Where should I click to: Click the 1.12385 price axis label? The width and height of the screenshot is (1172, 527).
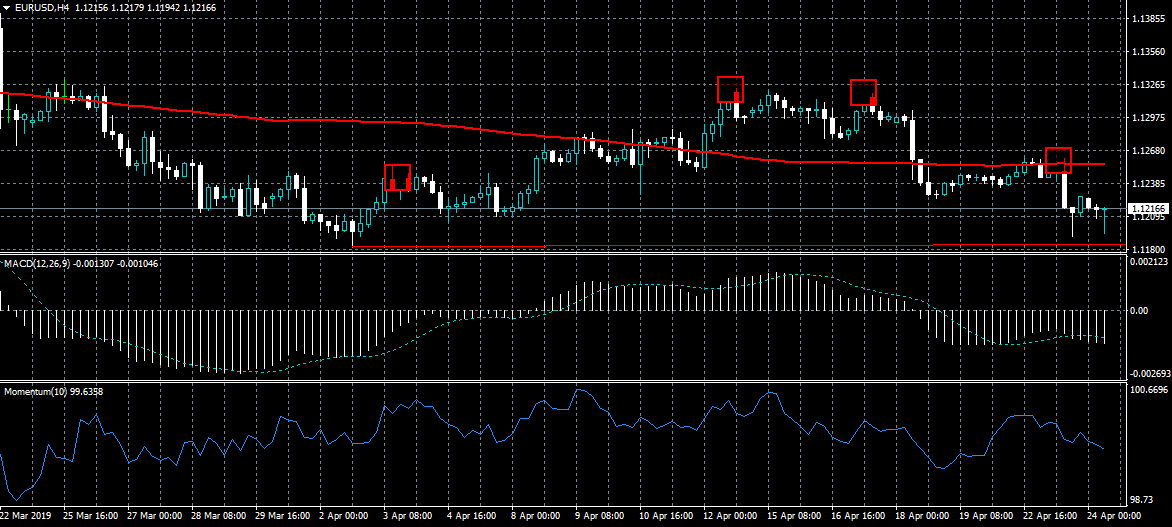pos(1147,183)
